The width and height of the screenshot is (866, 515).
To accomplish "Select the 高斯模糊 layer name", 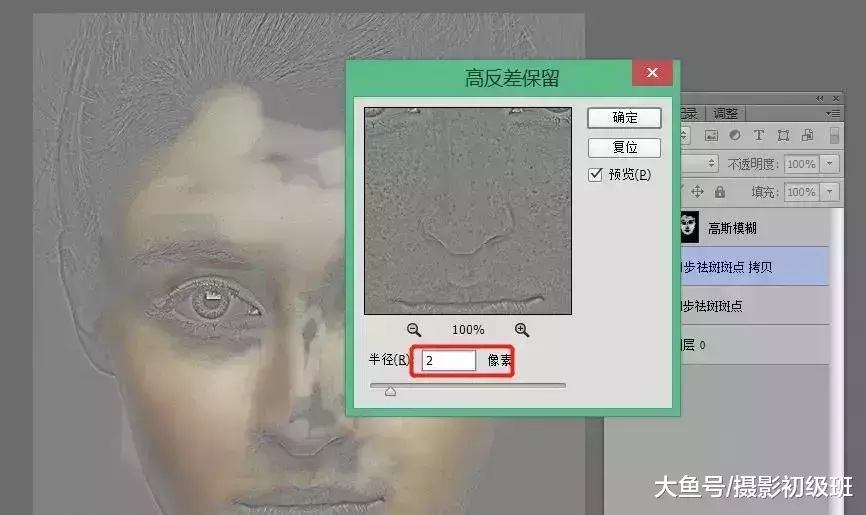I will 732,228.
